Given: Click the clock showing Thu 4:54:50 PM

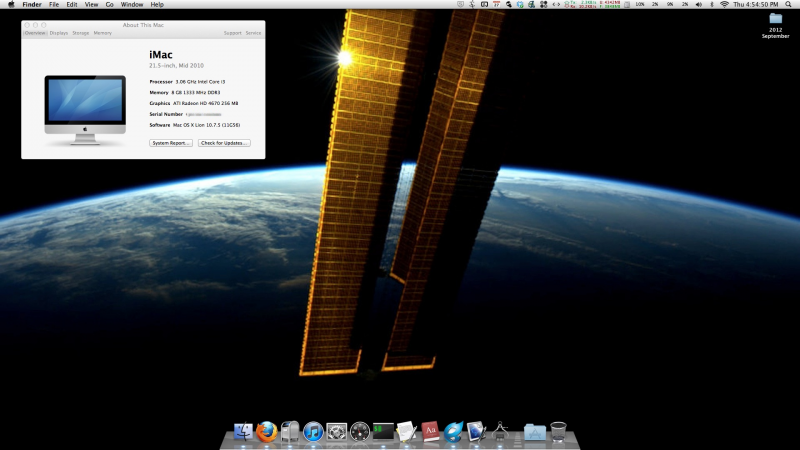Looking at the screenshot, I should (756, 4).
